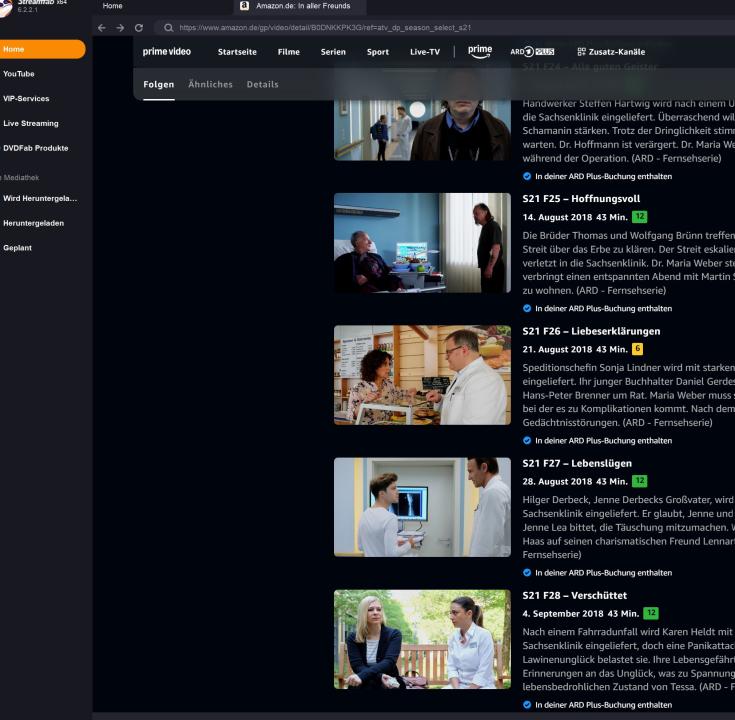Open the ARD Plus channel logo
735x720 pixels.
[x=532, y=52]
